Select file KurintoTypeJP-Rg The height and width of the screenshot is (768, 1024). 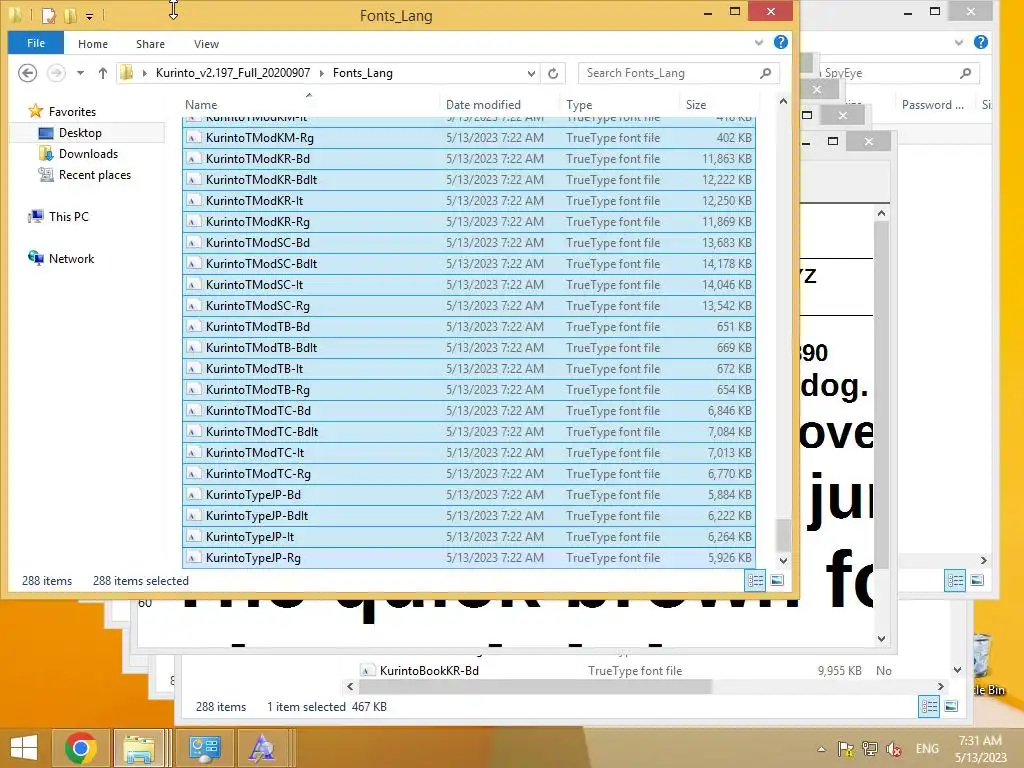(469, 558)
